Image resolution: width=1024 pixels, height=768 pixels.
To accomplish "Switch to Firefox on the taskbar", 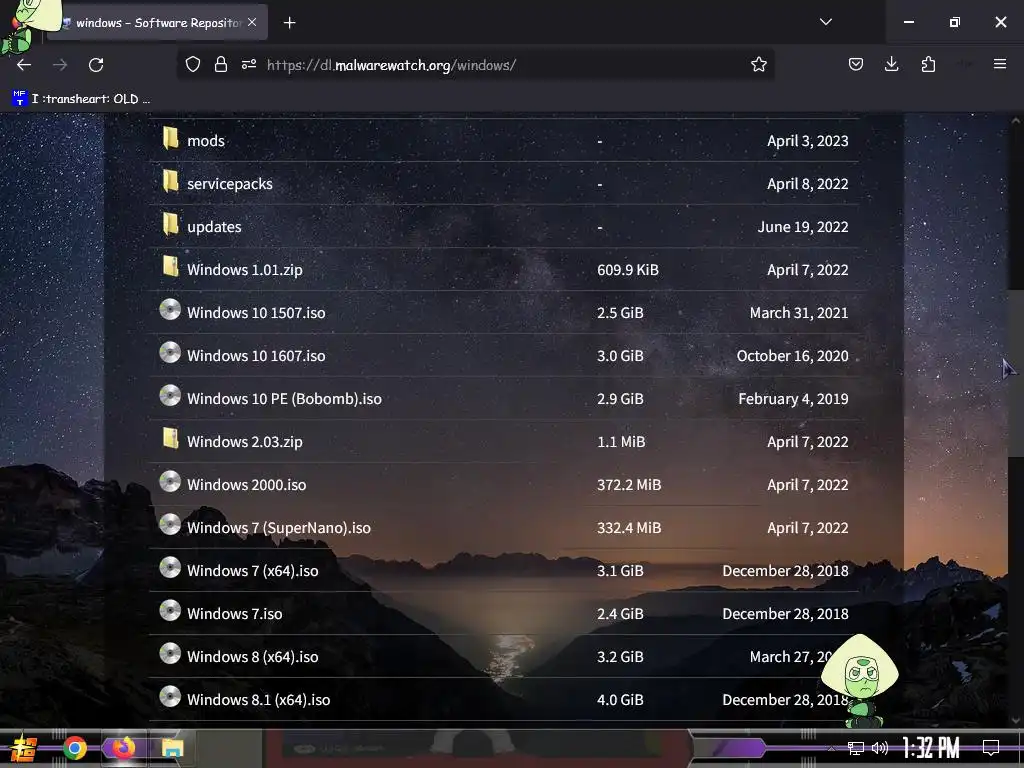I will [123, 748].
